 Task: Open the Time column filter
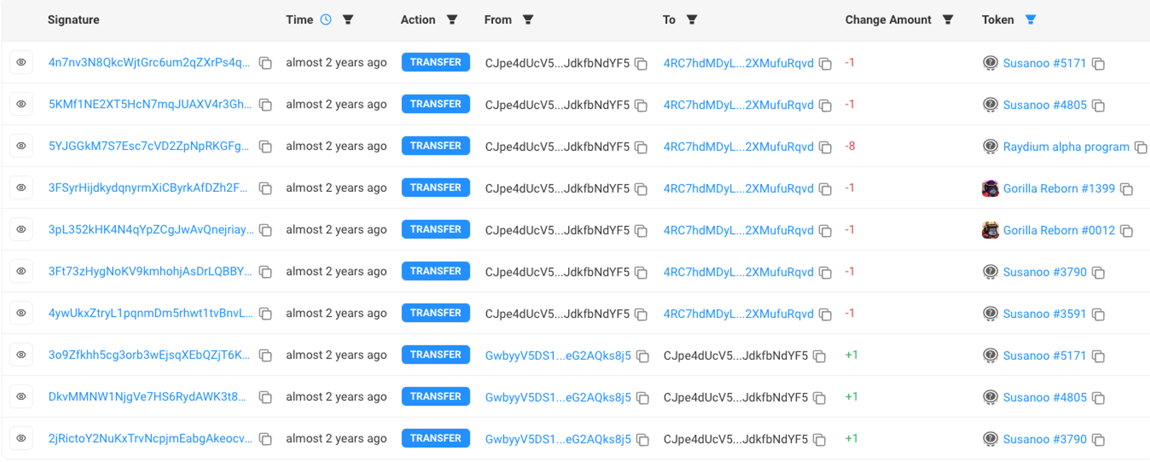point(348,20)
